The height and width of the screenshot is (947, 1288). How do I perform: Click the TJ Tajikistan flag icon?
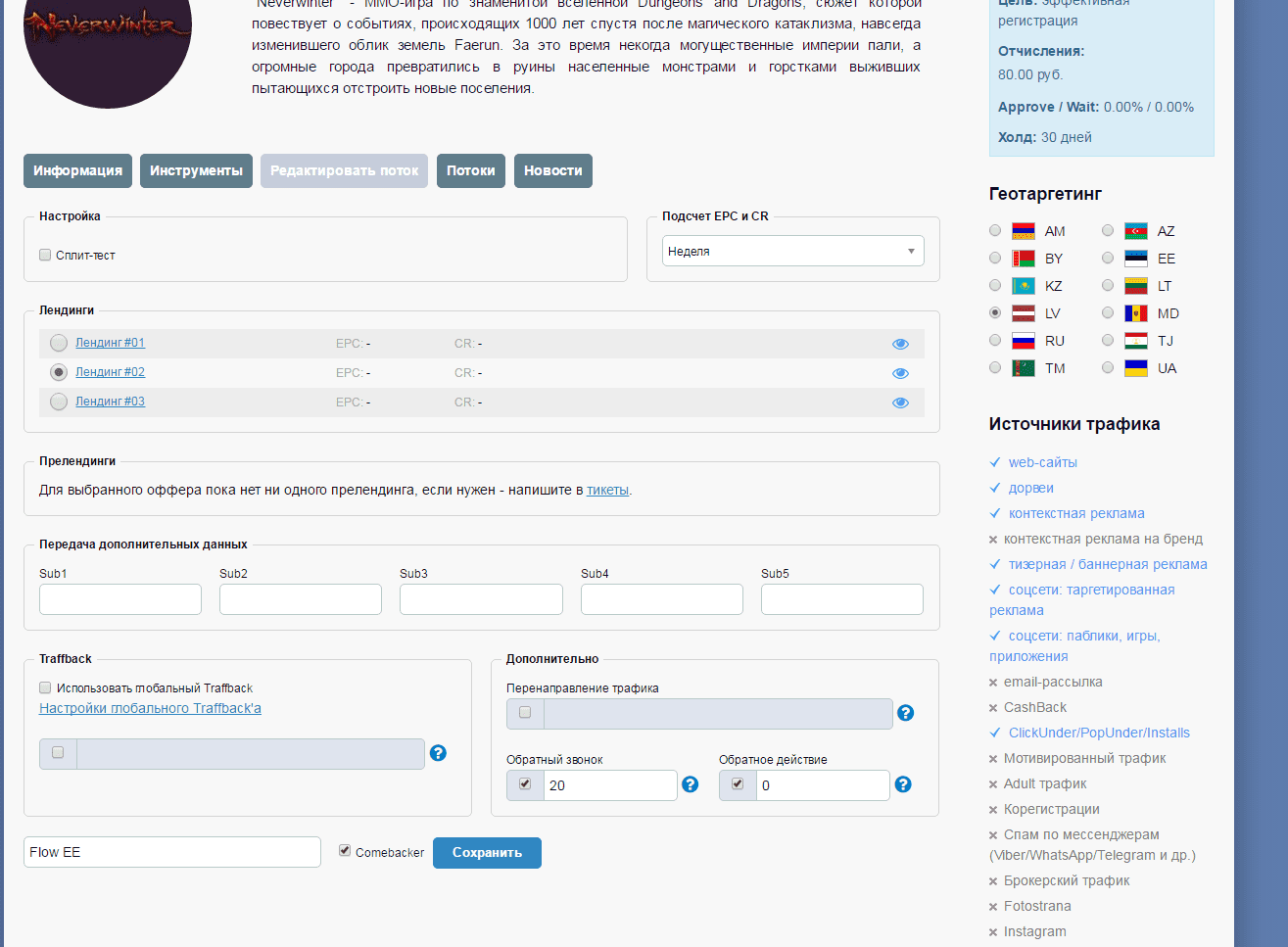click(1135, 341)
